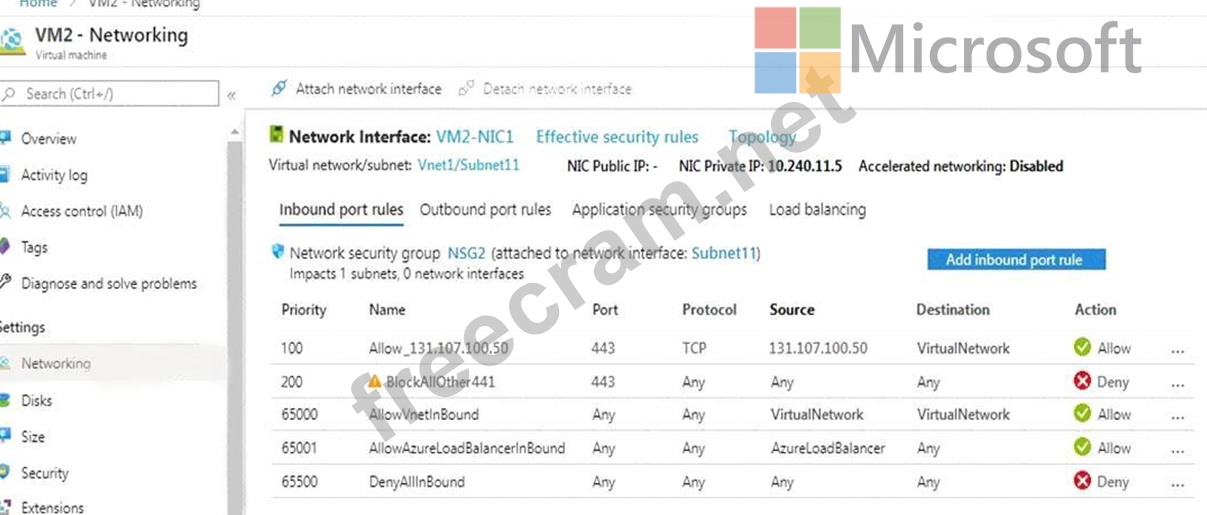1207x515 pixels.
Task: Click the Network security group shield icon
Action: 277,252
